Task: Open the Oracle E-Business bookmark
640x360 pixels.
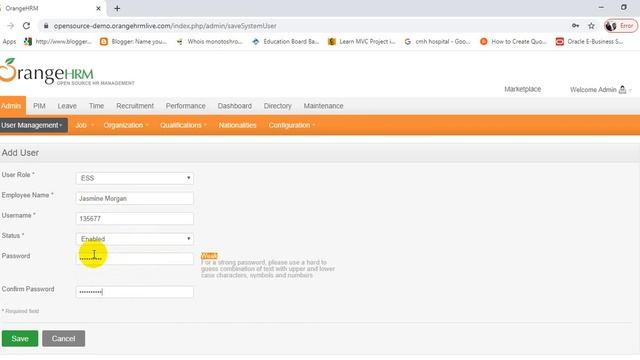Action: click(589, 42)
